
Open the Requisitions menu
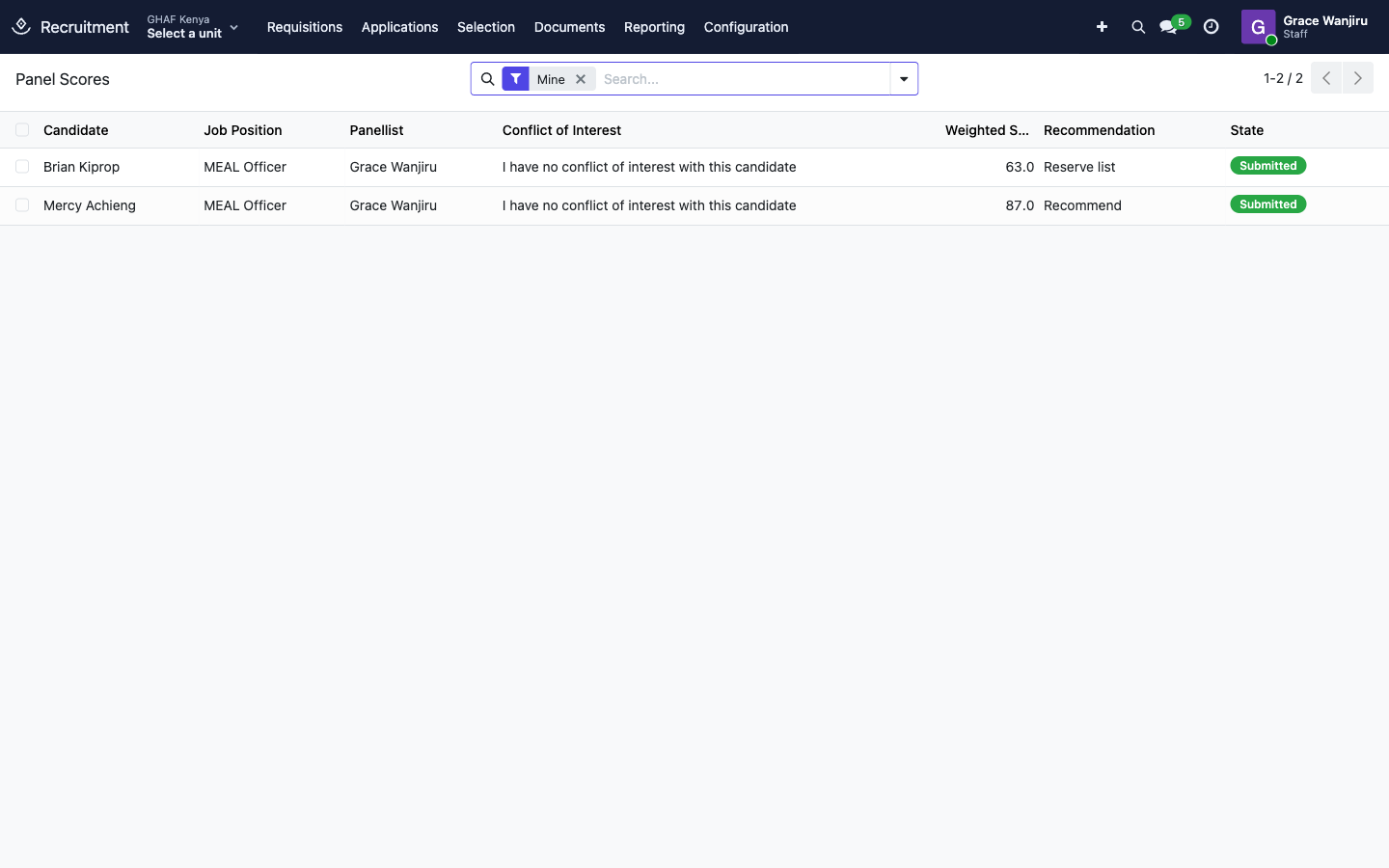click(x=305, y=27)
